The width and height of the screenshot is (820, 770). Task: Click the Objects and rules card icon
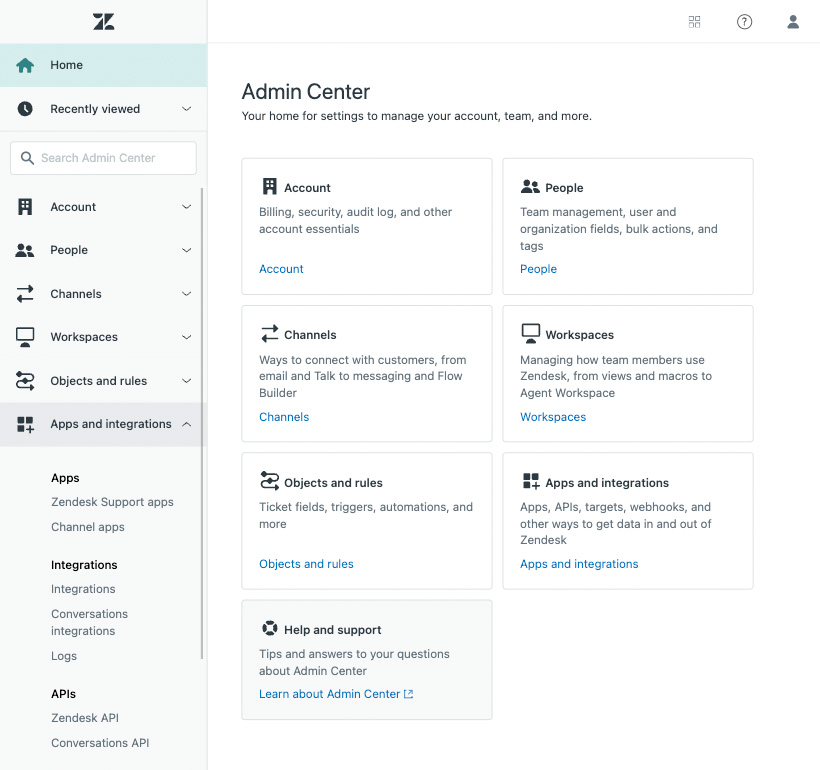tap(269, 481)
